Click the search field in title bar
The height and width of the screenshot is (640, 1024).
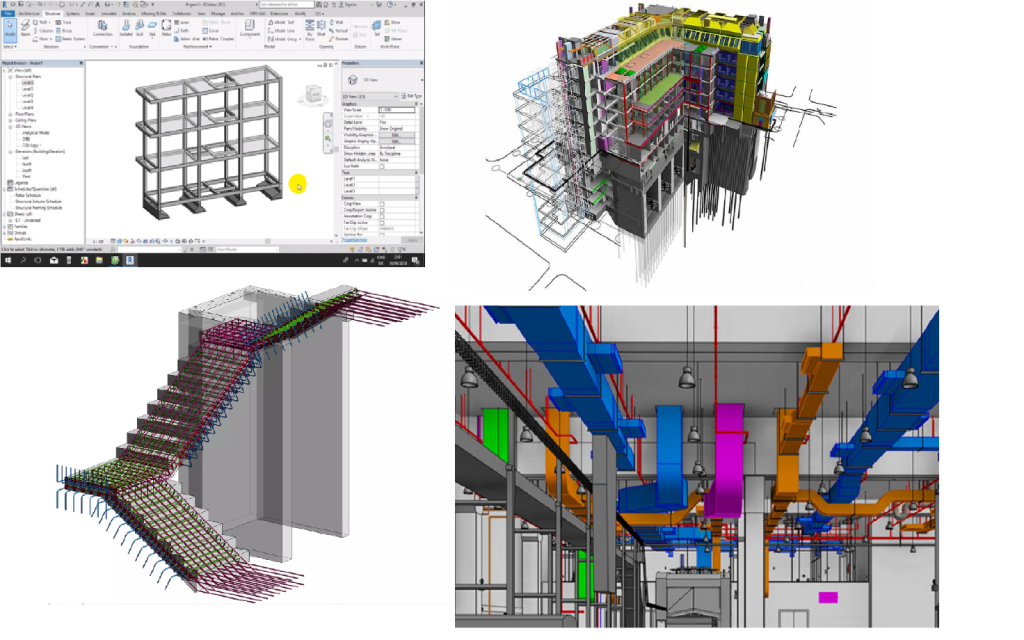point(287,5)
